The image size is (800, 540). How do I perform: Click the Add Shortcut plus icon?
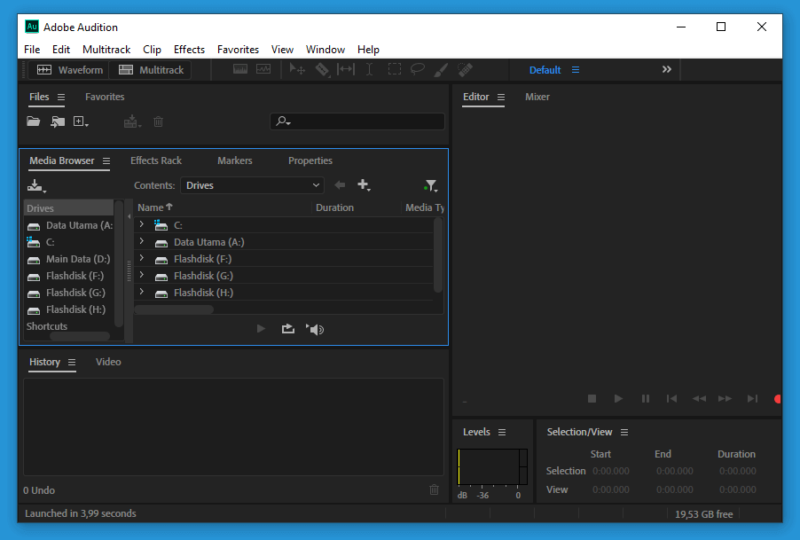363,185
